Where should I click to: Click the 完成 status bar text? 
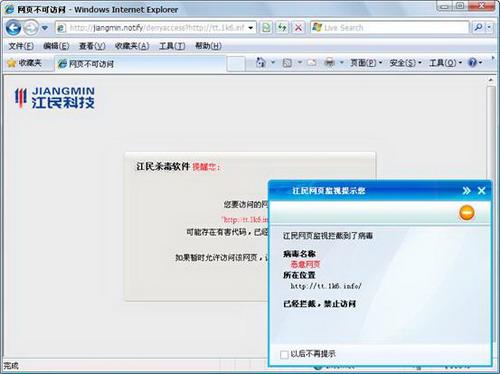(x=11, y=366)
